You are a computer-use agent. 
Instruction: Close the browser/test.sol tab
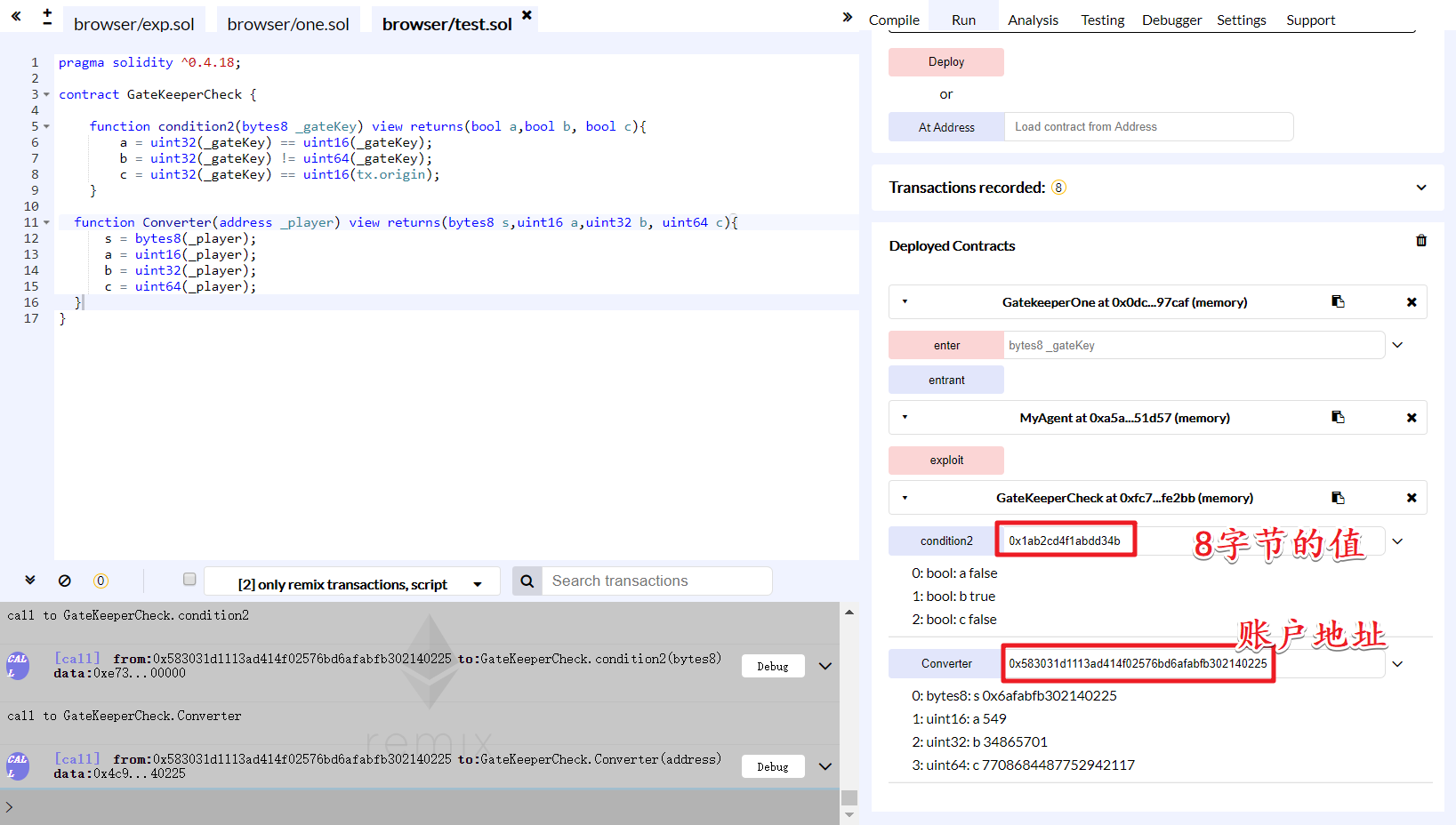pyautogui.click(x=527, y=15)
